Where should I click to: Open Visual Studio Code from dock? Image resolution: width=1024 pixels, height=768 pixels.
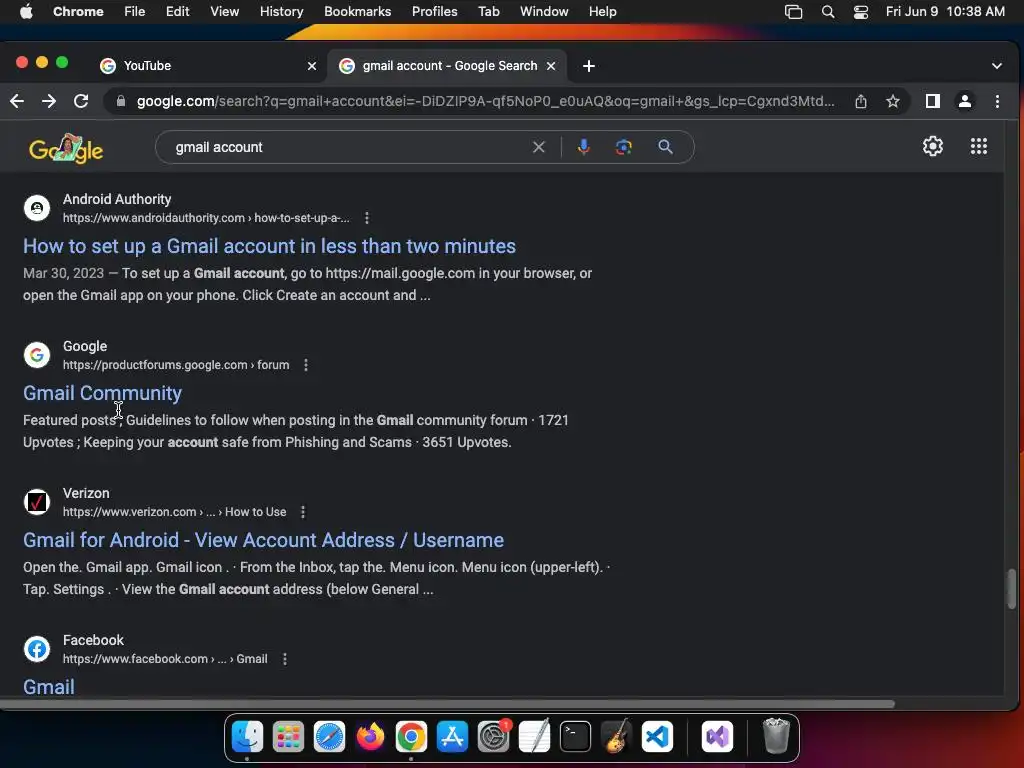[x=657, y=737]
